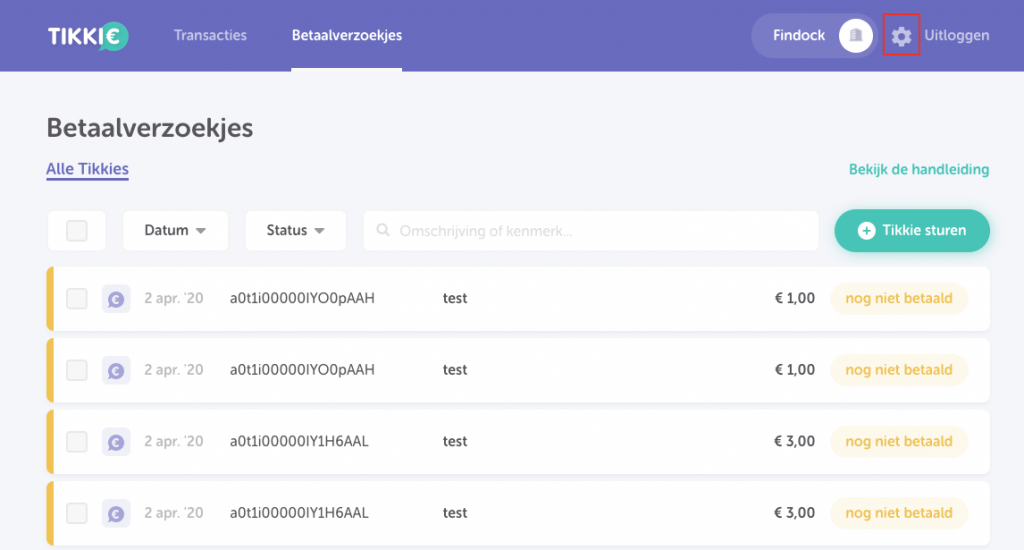Select checkbox of first €3,00 payment request

77,441
